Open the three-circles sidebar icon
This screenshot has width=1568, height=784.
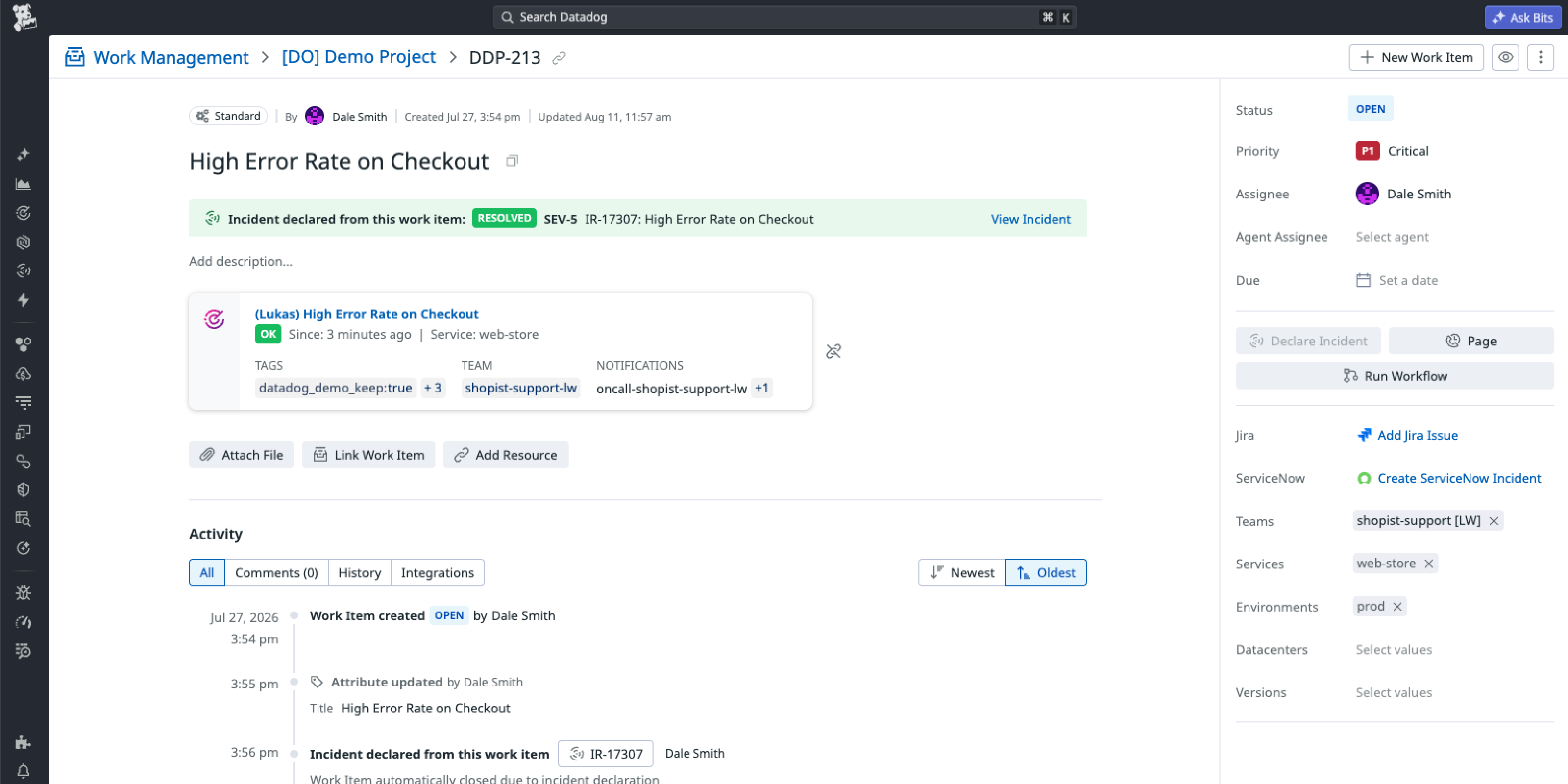[x=23, y=344]
